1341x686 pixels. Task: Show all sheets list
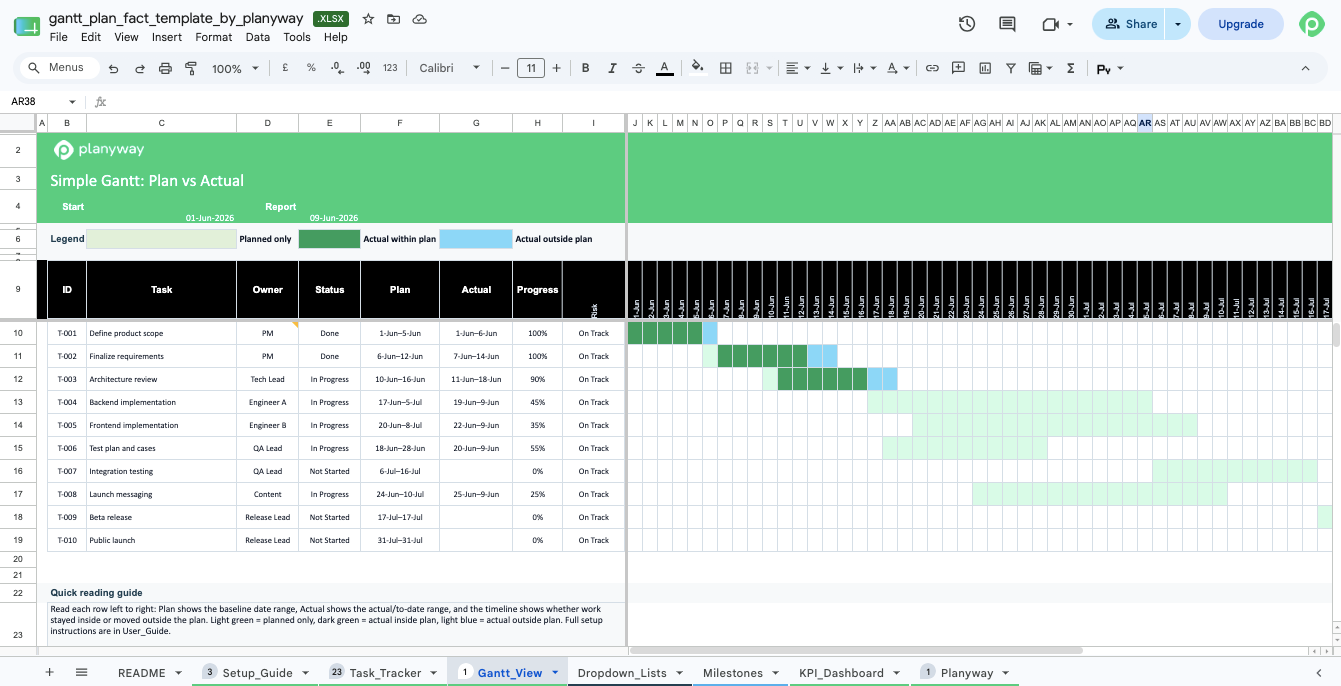(82, 673)
